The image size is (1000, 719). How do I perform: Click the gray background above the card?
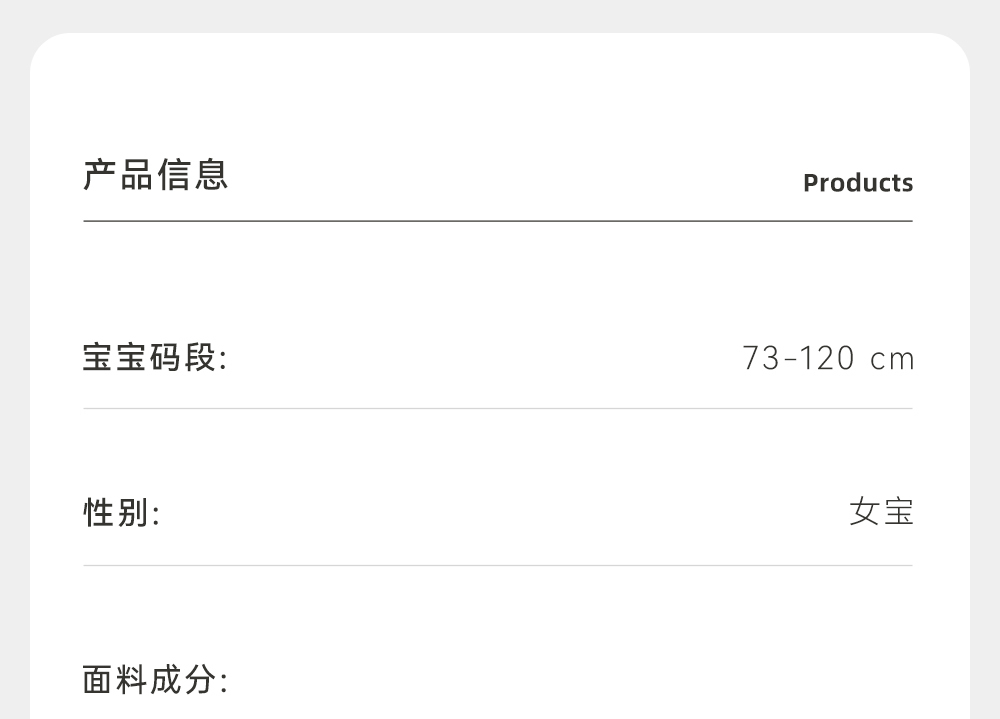tap(500, 15)
